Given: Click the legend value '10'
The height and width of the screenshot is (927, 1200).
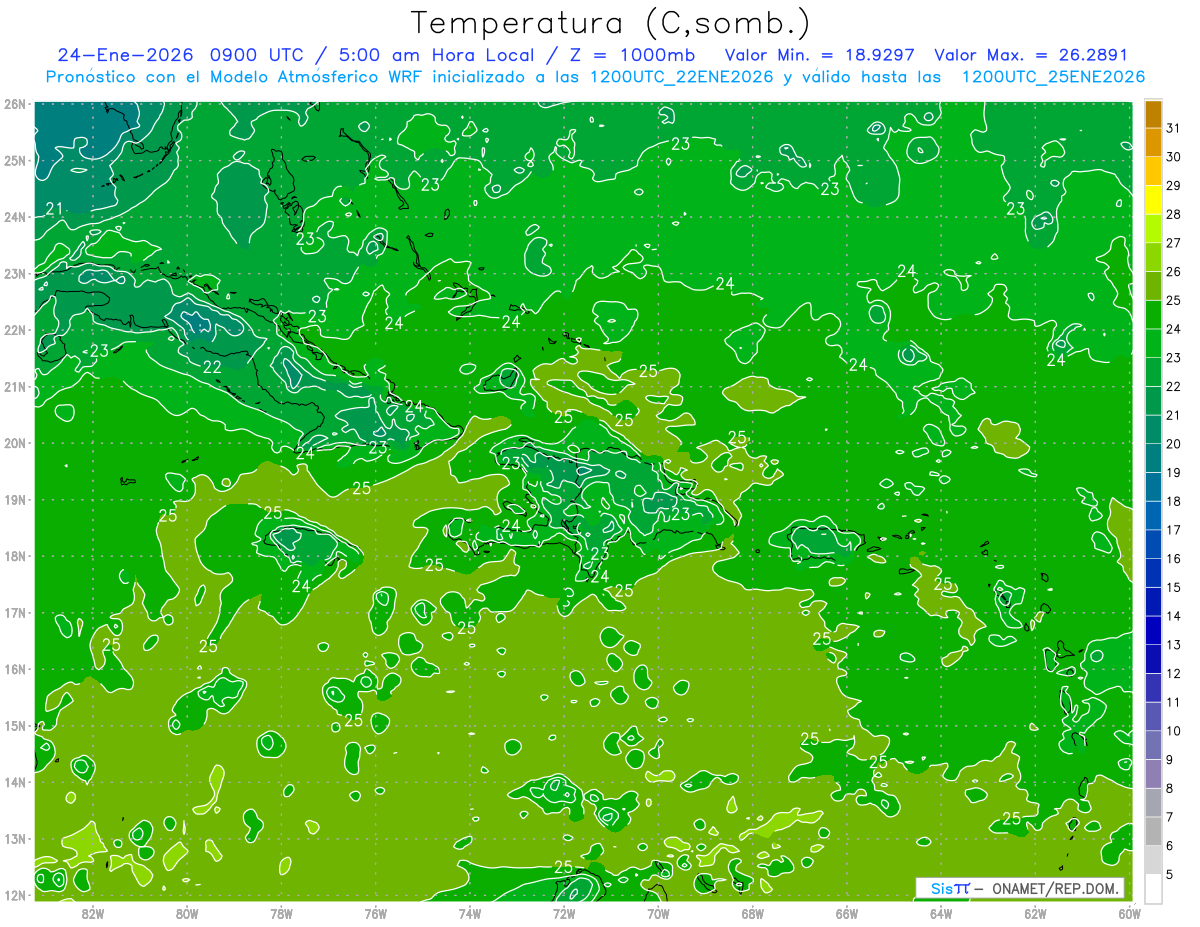Looking at the screenshot, I should point(1173,731).
